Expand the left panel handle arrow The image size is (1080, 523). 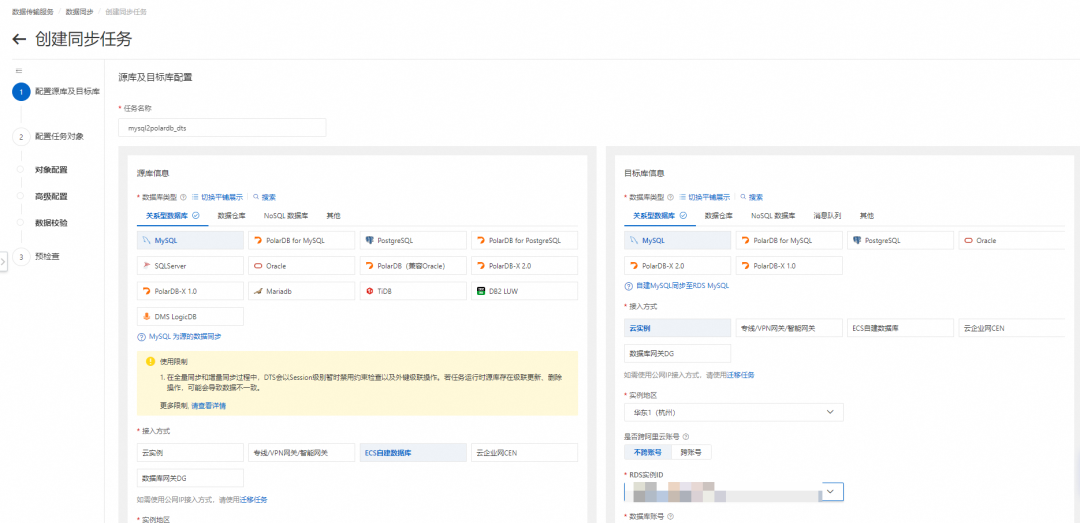[3, 262]
